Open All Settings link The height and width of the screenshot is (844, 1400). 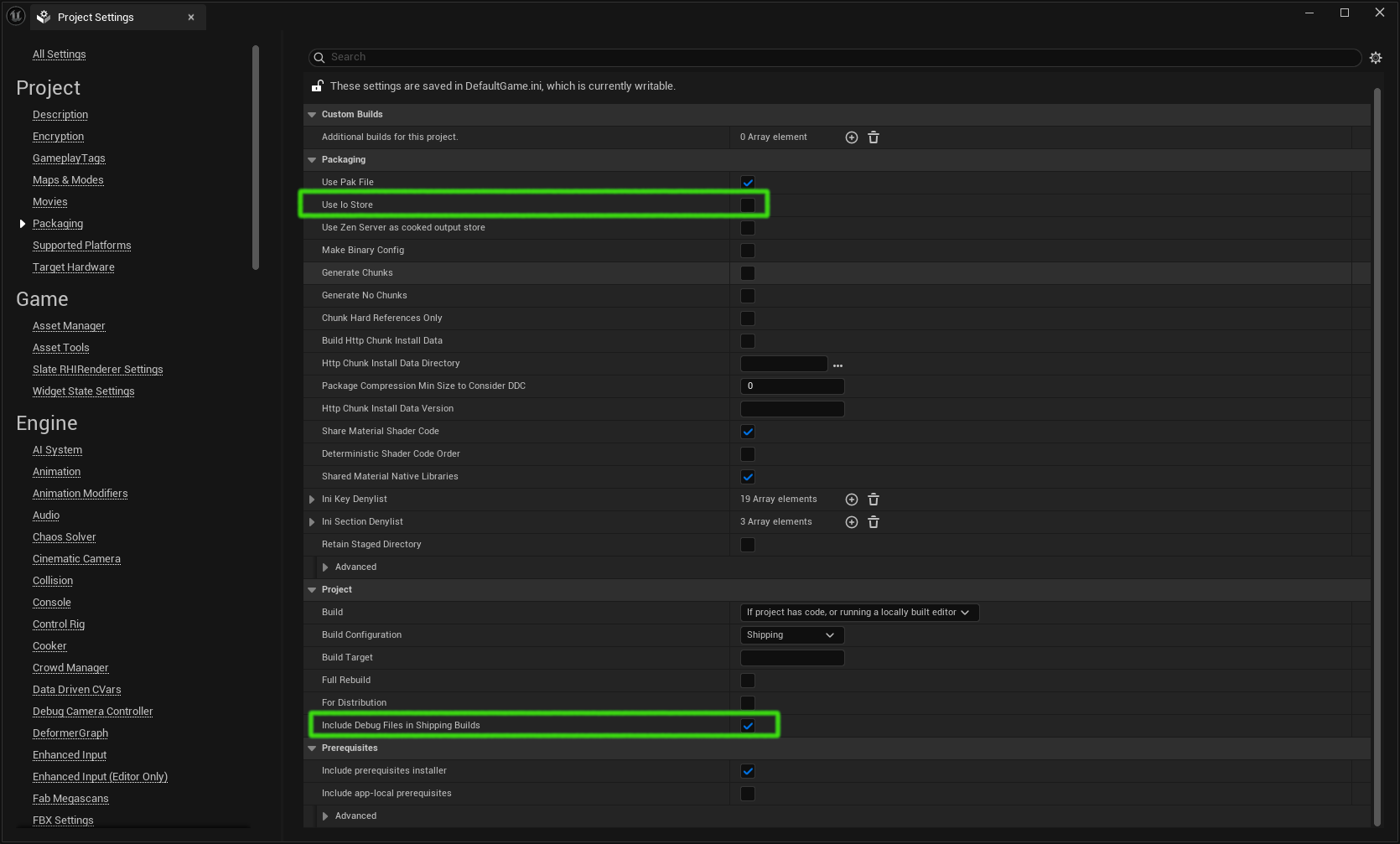tap(60, 54)
